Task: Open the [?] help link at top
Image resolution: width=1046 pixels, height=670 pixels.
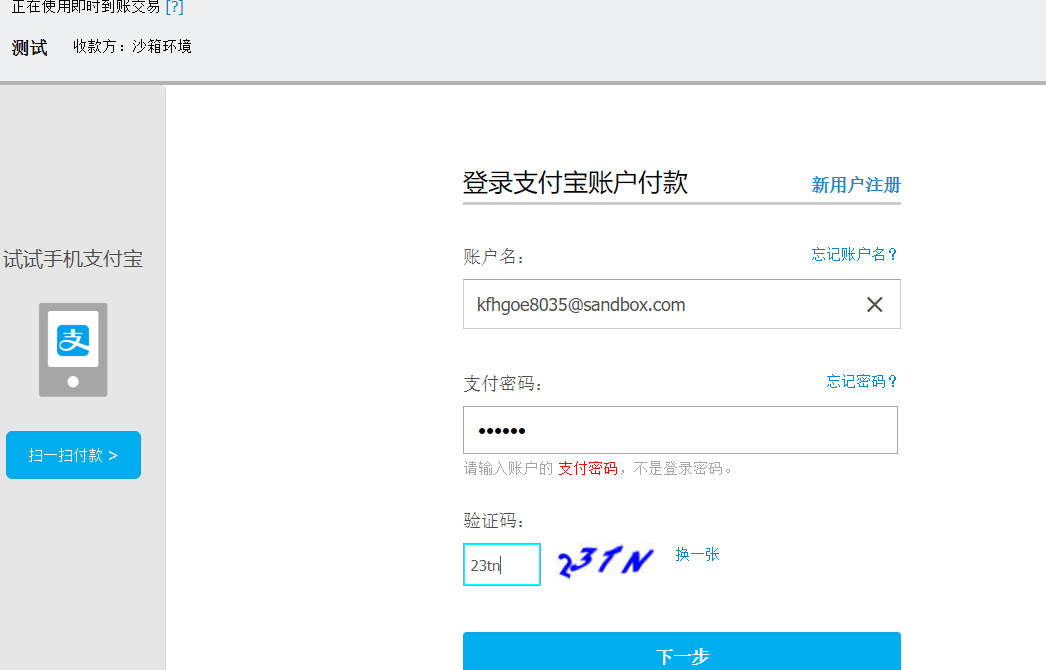Action: [174, 7]
